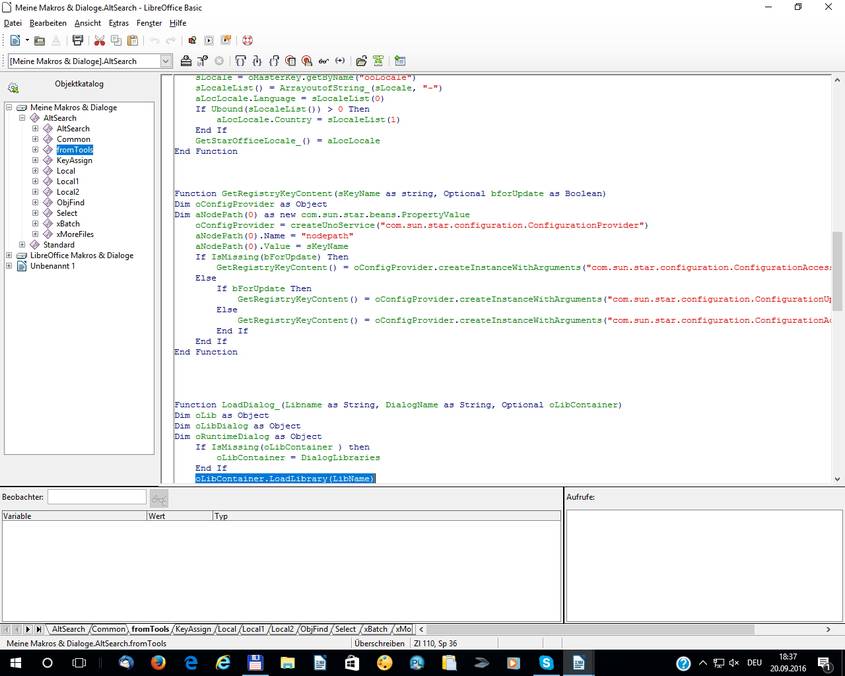
Task: Open the Fenster menu
Action: [x=149, y=23]
